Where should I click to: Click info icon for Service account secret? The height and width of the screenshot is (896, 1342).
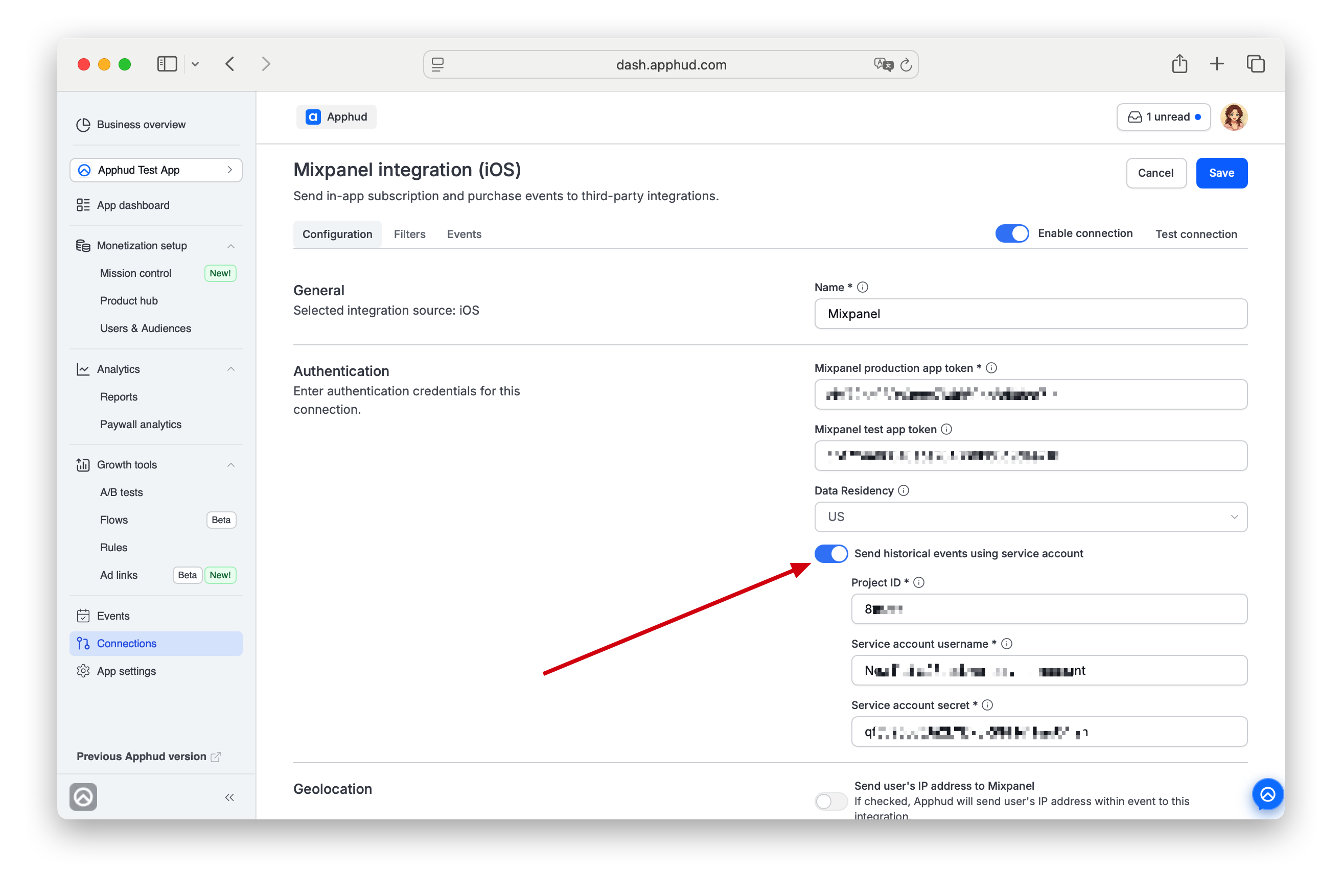[x=988, y=705]
